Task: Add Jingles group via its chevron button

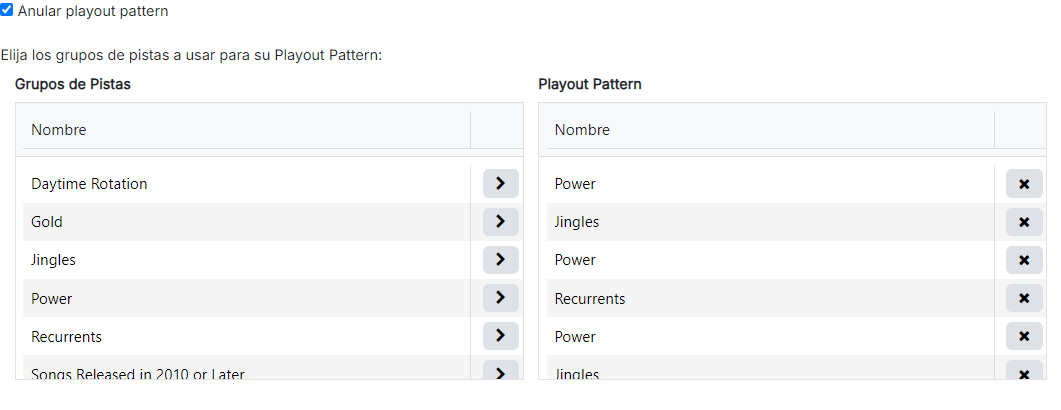Action: pyautogui.click(x=501, y=260)
